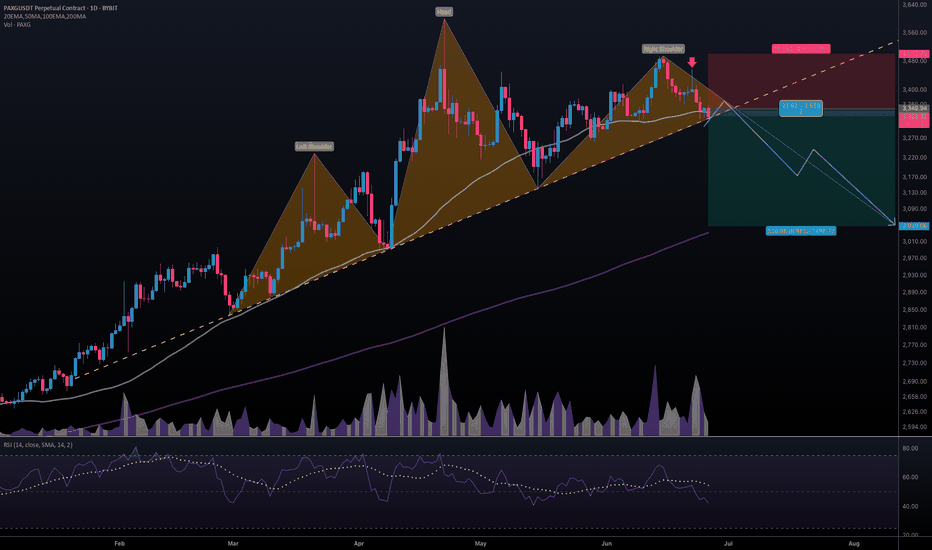Screen dimensions: 932x550
Task: Select the Right Shoulder label
Action: (663, 49)
